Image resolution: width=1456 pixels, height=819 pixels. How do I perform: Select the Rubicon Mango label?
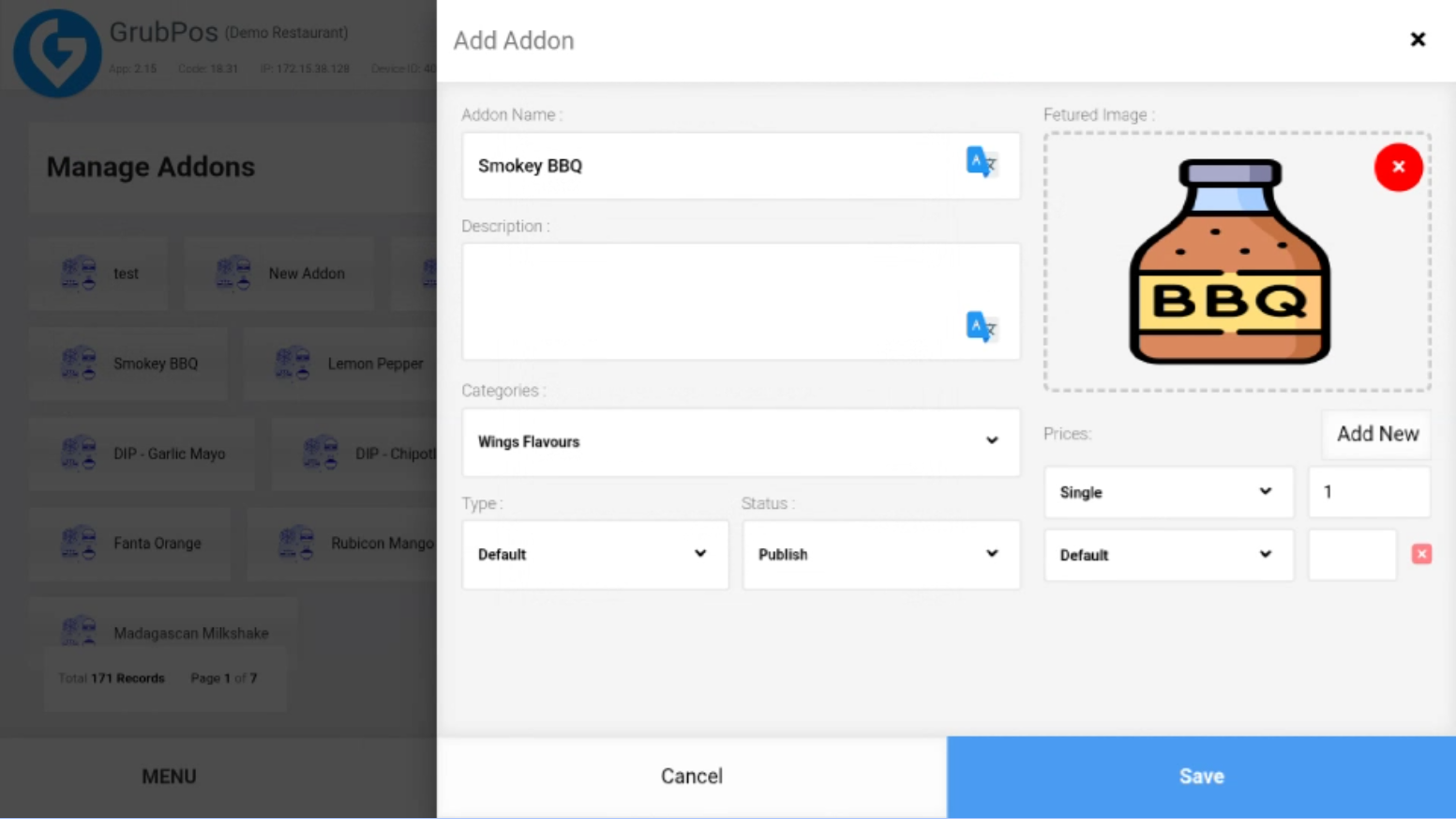tap(383, 544)
